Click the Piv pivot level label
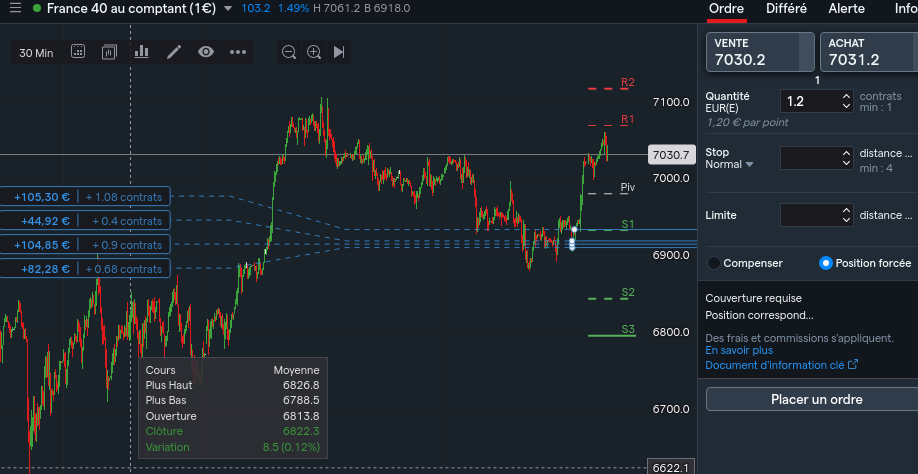The width and height of the screenshot is (918, 474). point(628,187)
